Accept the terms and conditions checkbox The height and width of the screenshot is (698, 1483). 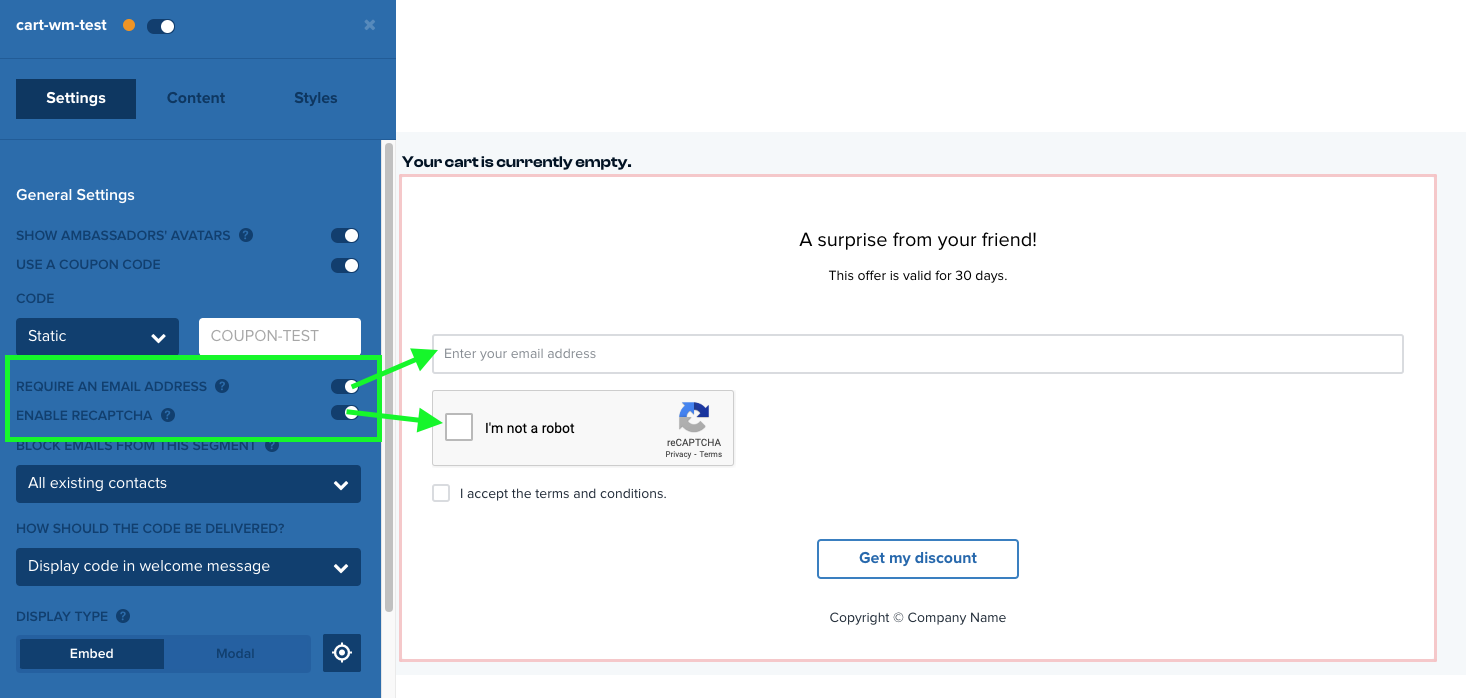[x=441, y=493]
